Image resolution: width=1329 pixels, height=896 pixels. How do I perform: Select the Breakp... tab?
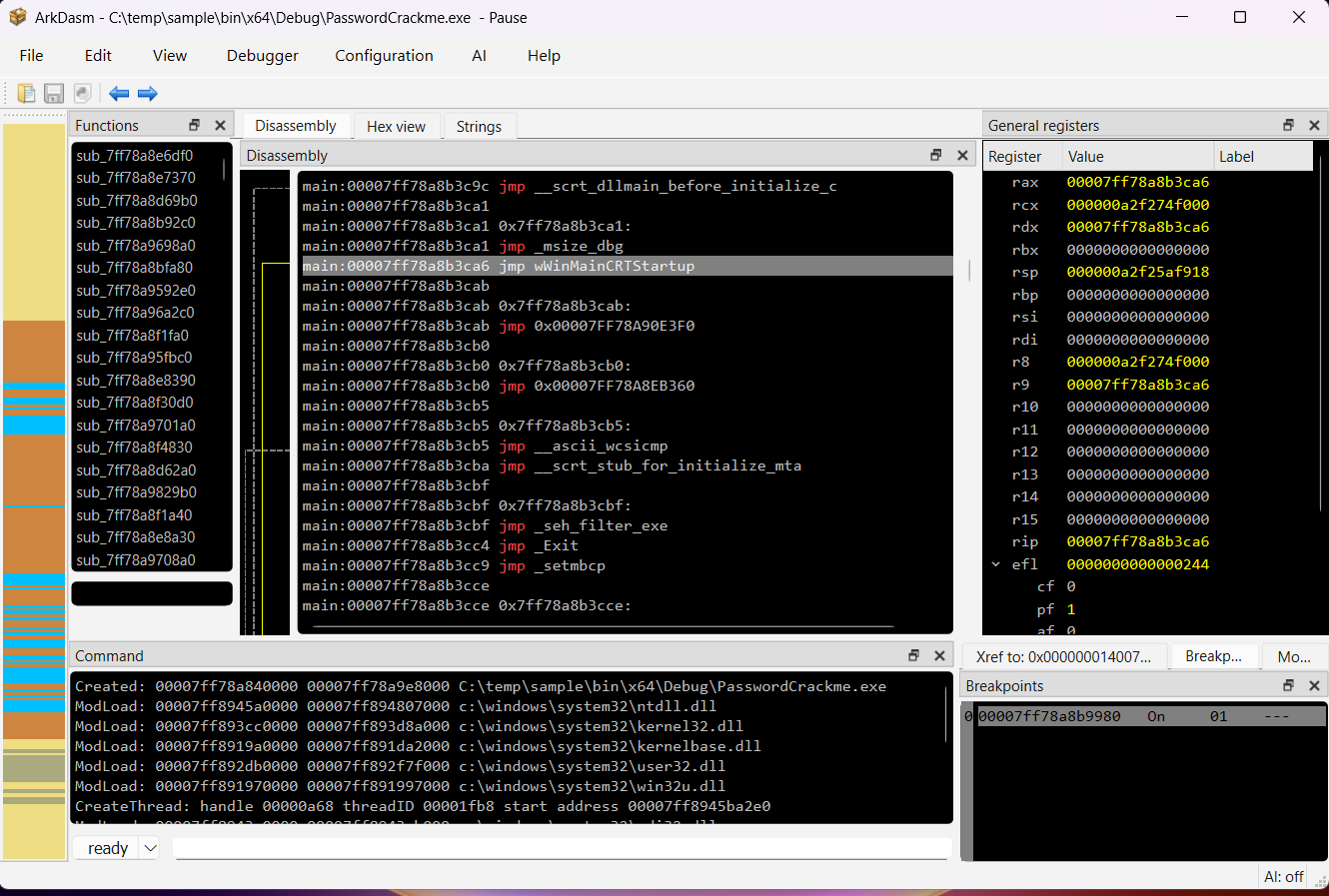point(1213,656)
